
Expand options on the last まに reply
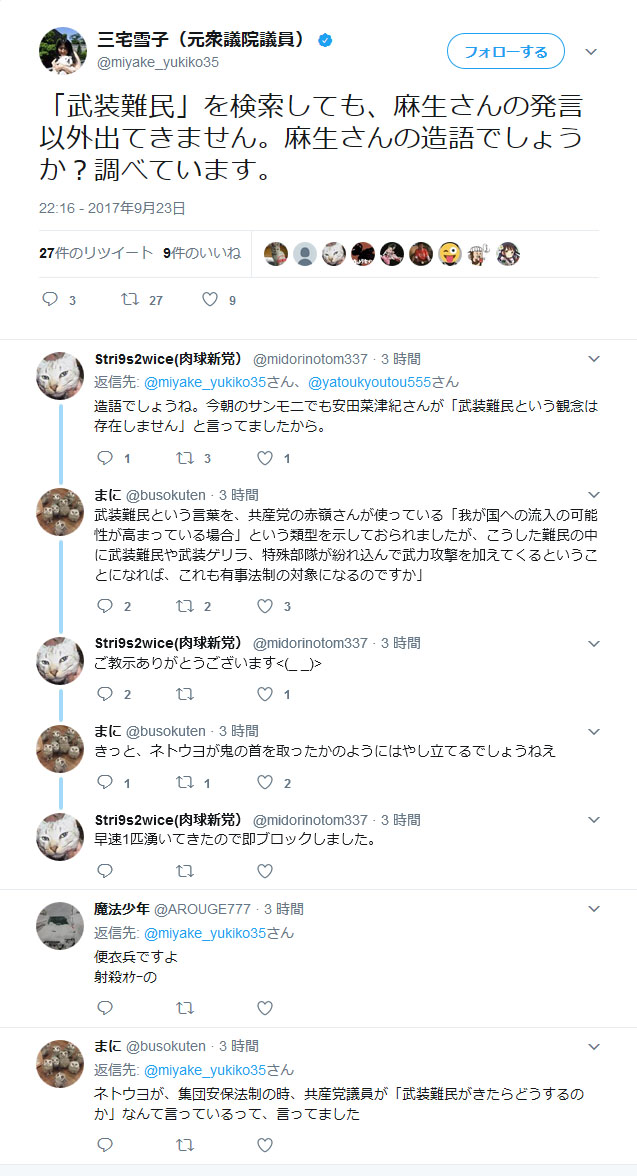[593, 1046]
